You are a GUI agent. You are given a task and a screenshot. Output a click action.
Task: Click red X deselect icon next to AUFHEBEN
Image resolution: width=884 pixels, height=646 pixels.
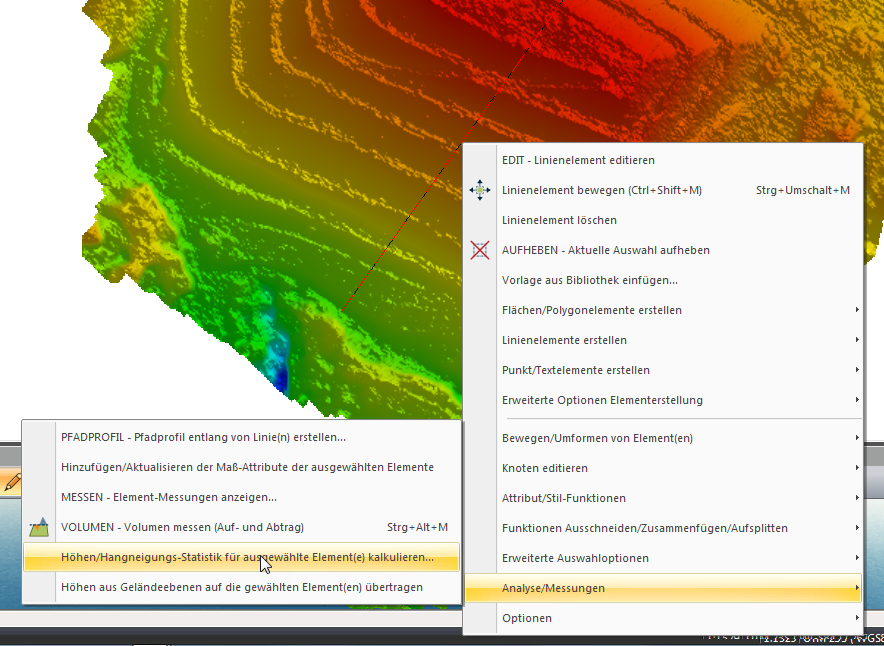pos(480,250)
